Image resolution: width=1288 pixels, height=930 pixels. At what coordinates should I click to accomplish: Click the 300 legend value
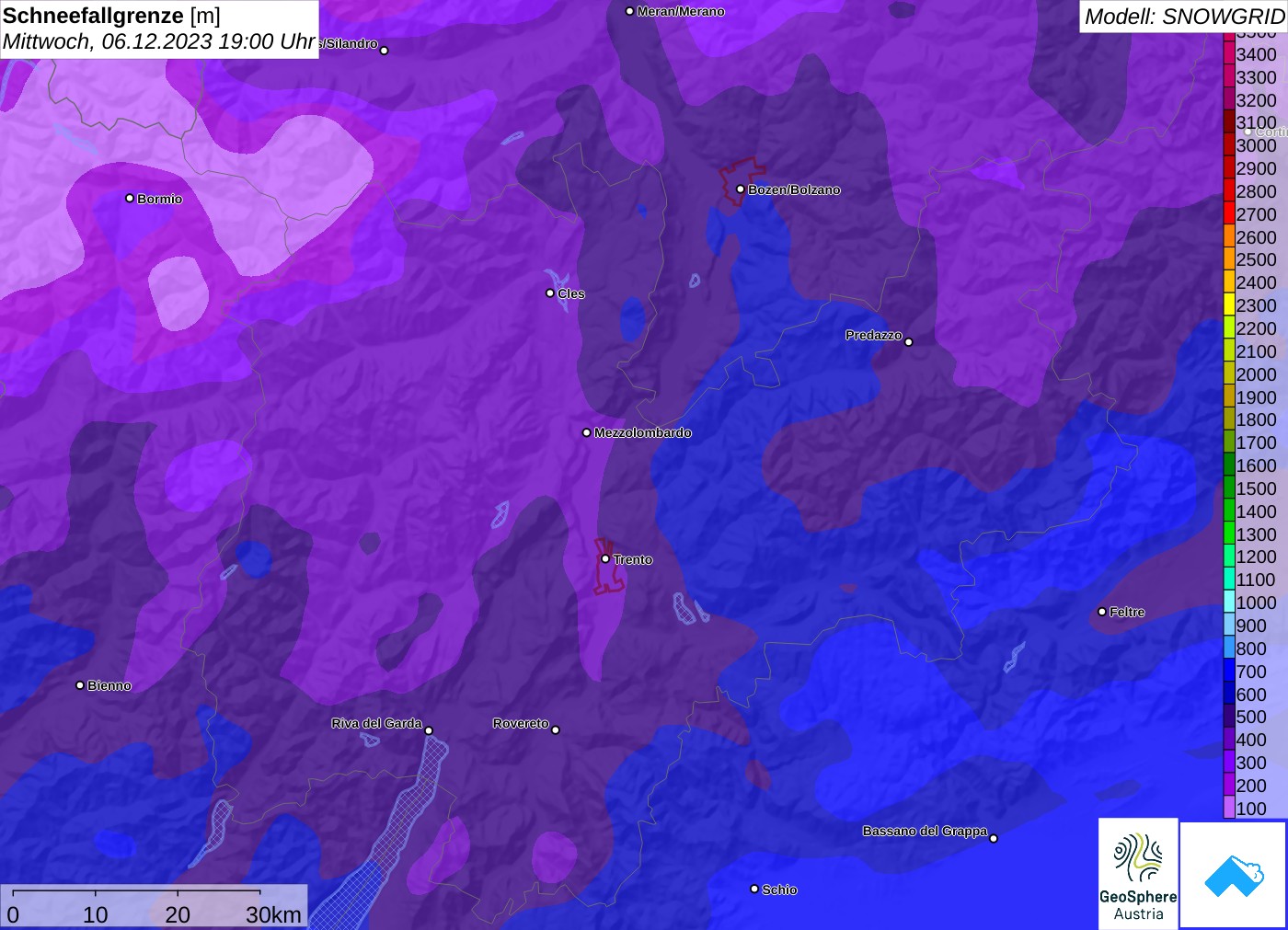[x=1251, y=763]
